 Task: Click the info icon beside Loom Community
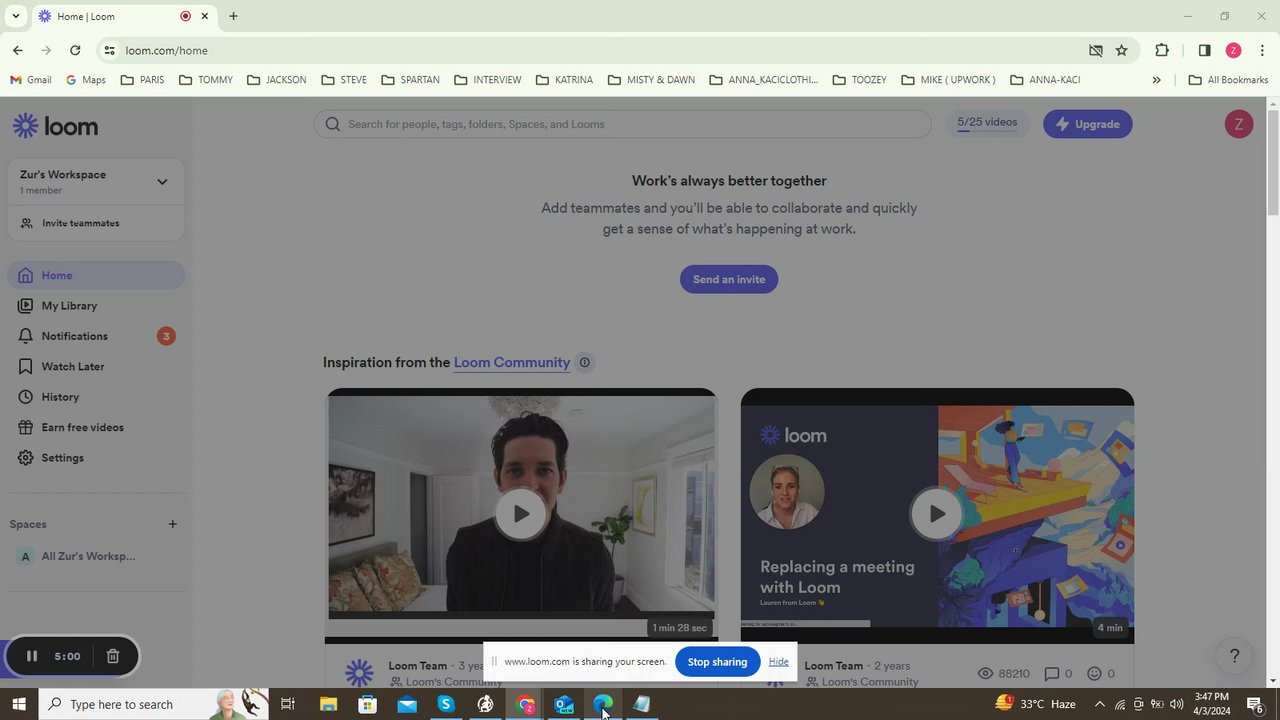click(x=585, y=362)
